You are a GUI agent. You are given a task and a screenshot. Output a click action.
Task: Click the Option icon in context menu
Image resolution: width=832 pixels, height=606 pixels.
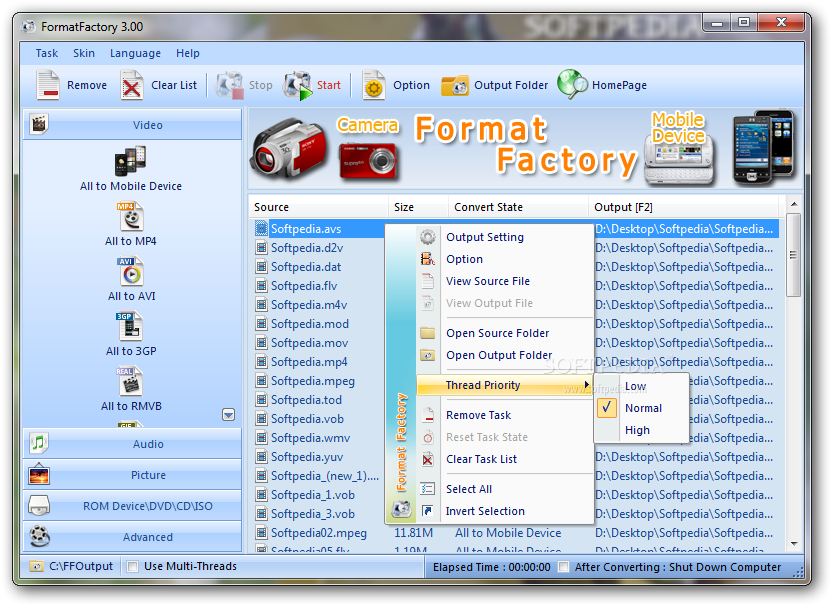coord(428,259)
